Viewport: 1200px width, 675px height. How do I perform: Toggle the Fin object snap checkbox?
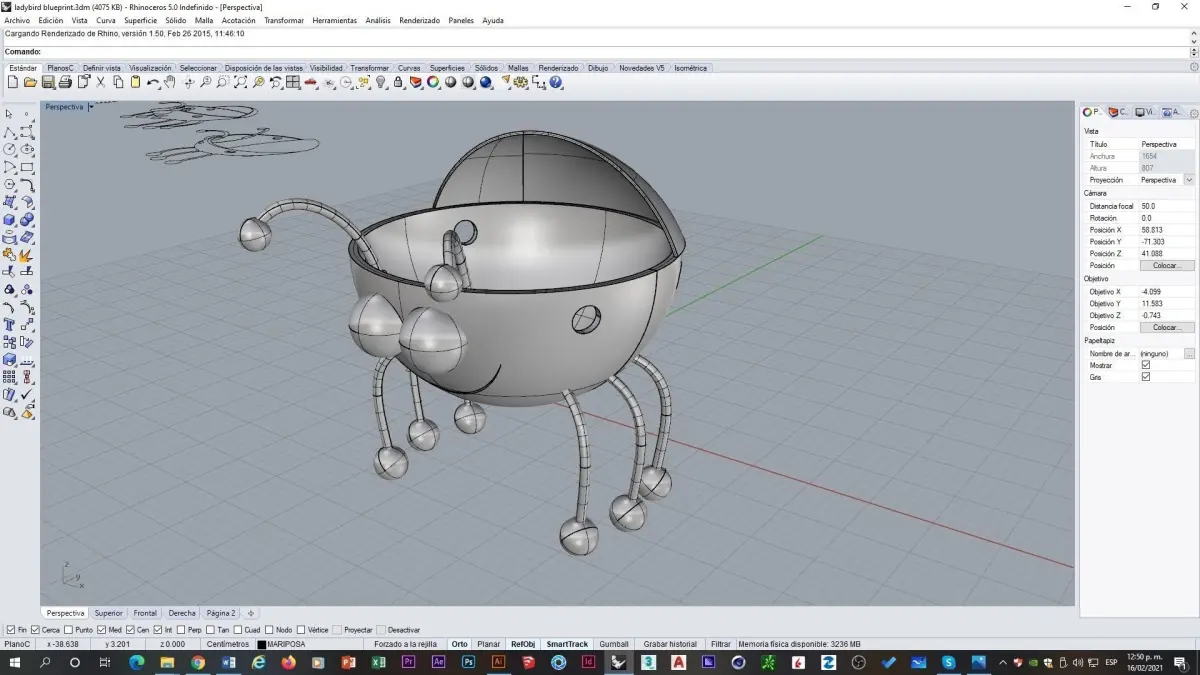10,630
